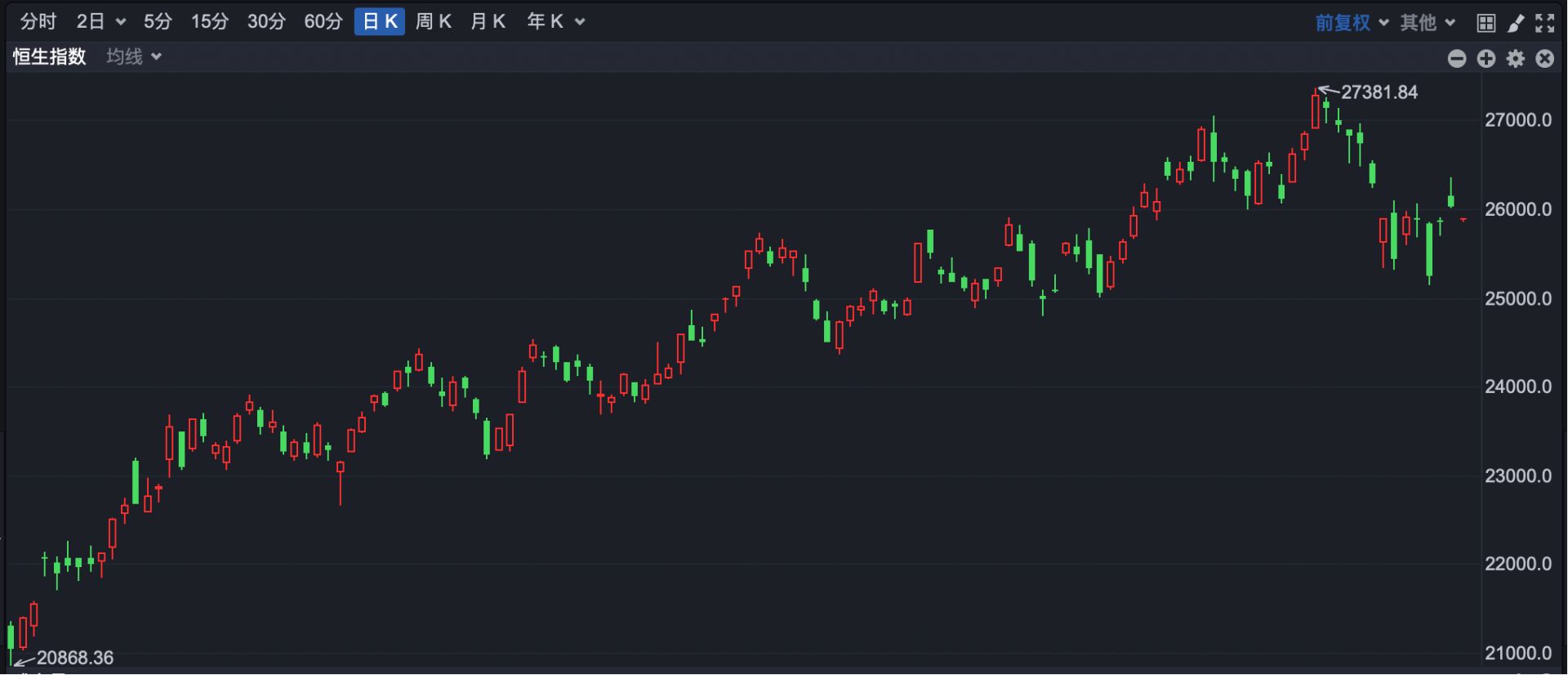The height and width of the screenshot is (675, 1568).
Task: Select the 月K monthly chart tab
Action: (x=488, y=22)
